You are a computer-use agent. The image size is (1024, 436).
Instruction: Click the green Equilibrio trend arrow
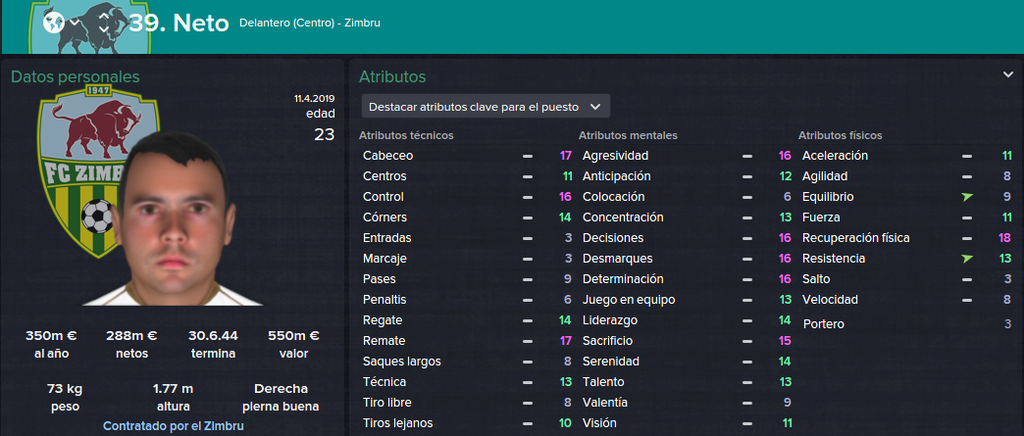pyautogui.click(x=967, y=196)
